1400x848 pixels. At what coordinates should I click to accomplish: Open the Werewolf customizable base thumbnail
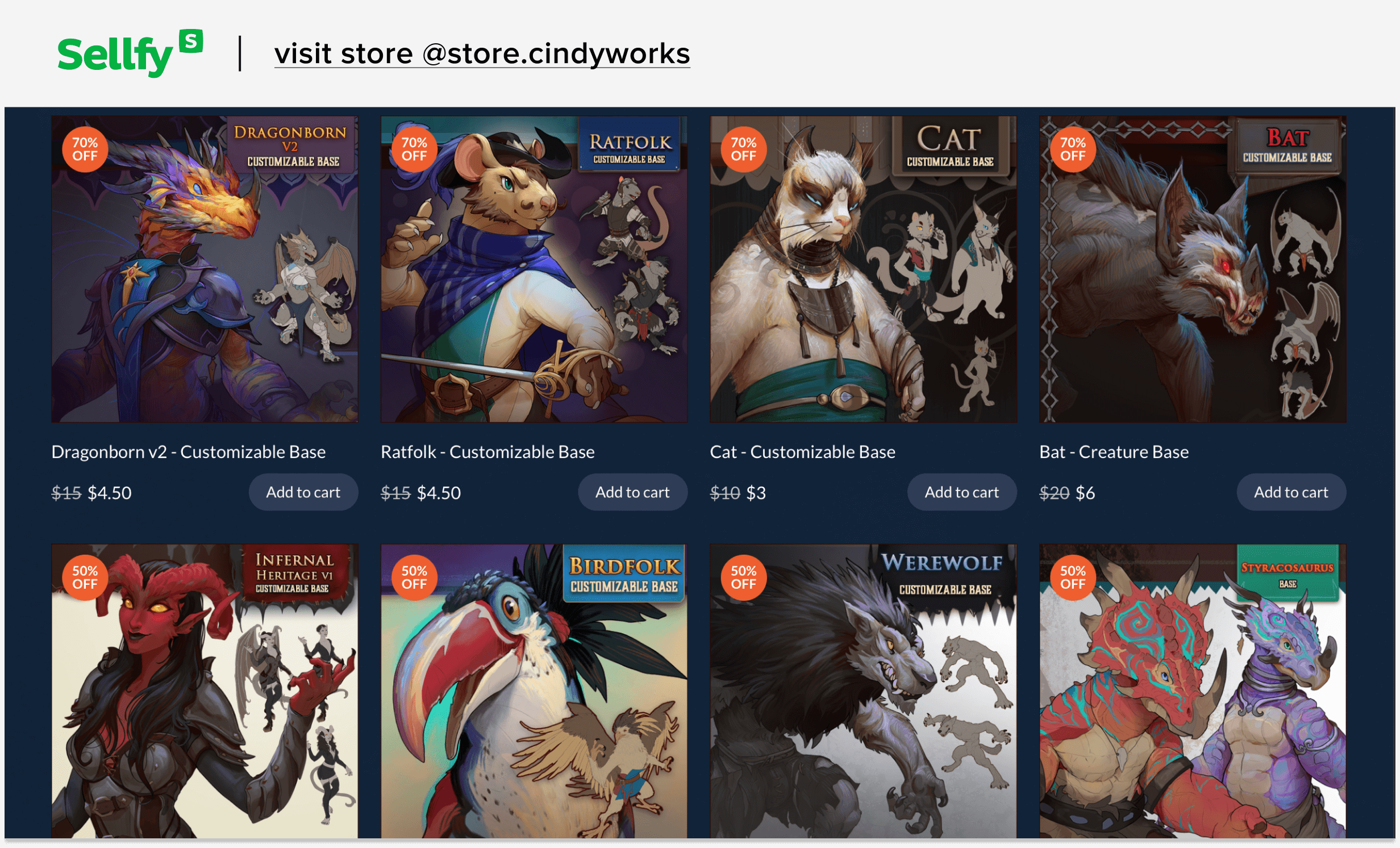(x=863, y=691)
